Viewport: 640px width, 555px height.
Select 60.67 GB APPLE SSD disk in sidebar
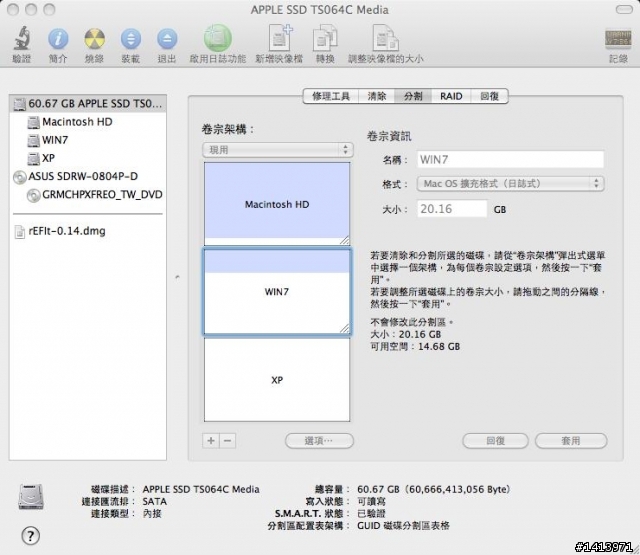click(88, 104)
